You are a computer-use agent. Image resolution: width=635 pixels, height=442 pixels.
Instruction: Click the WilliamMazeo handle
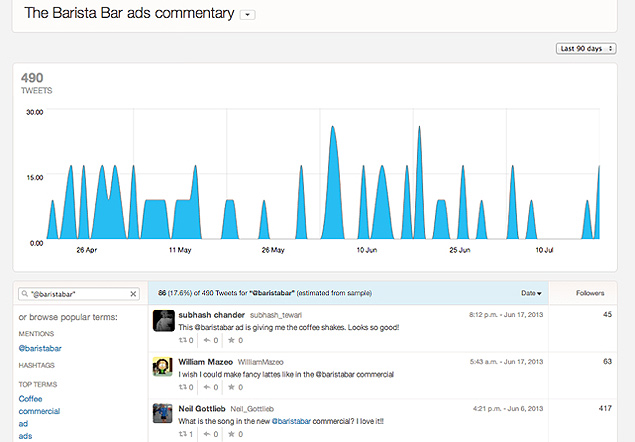260,362
